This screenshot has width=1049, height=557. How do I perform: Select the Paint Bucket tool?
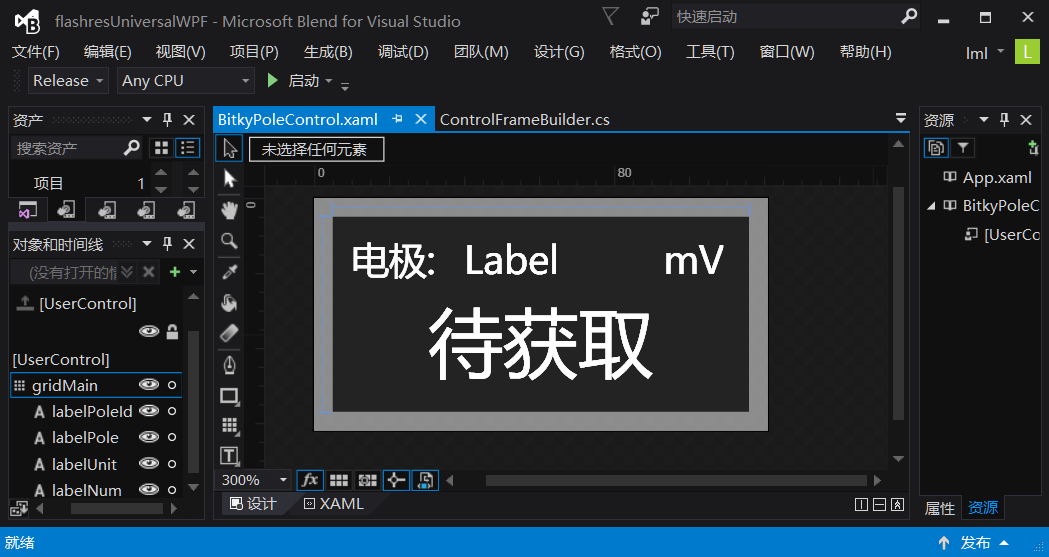pyautogui.click(x=229, y=303)
